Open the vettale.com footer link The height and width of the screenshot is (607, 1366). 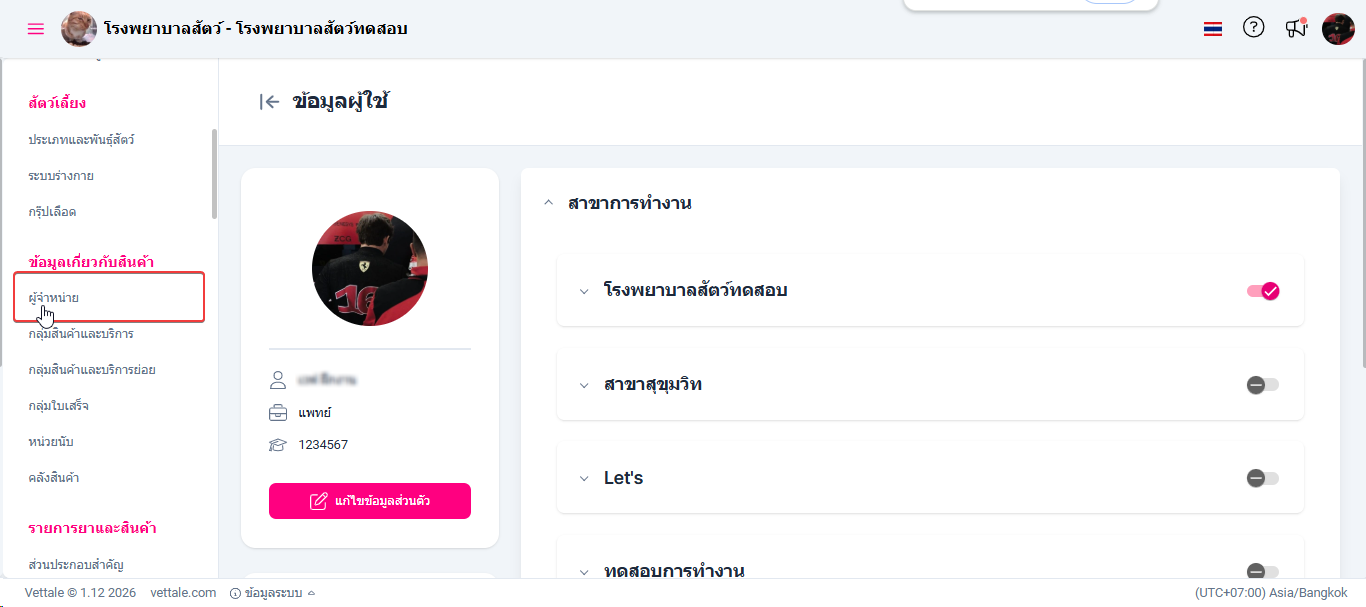pos(183,593)
